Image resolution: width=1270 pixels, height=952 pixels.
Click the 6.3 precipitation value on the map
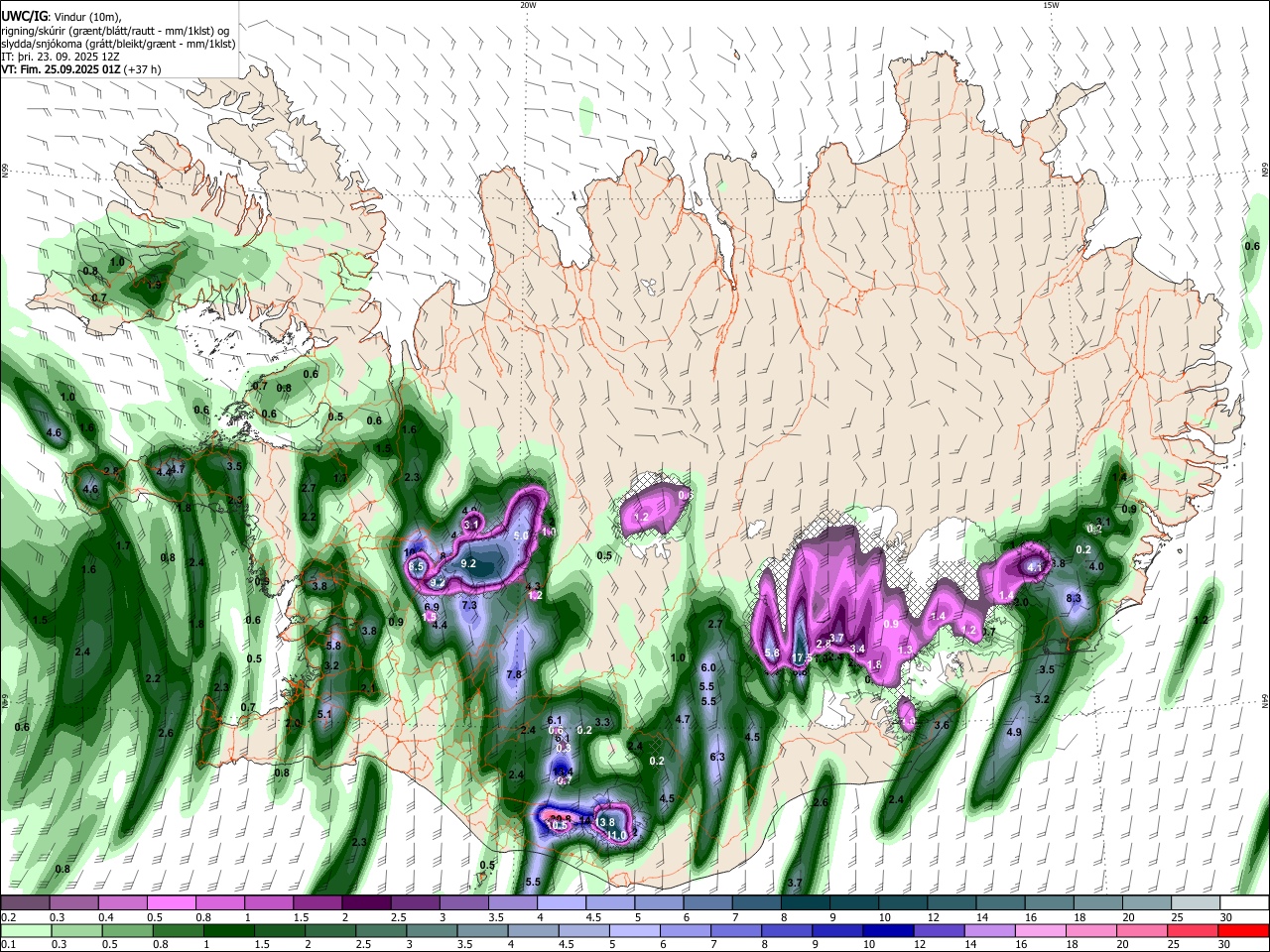tap(717, 758)
